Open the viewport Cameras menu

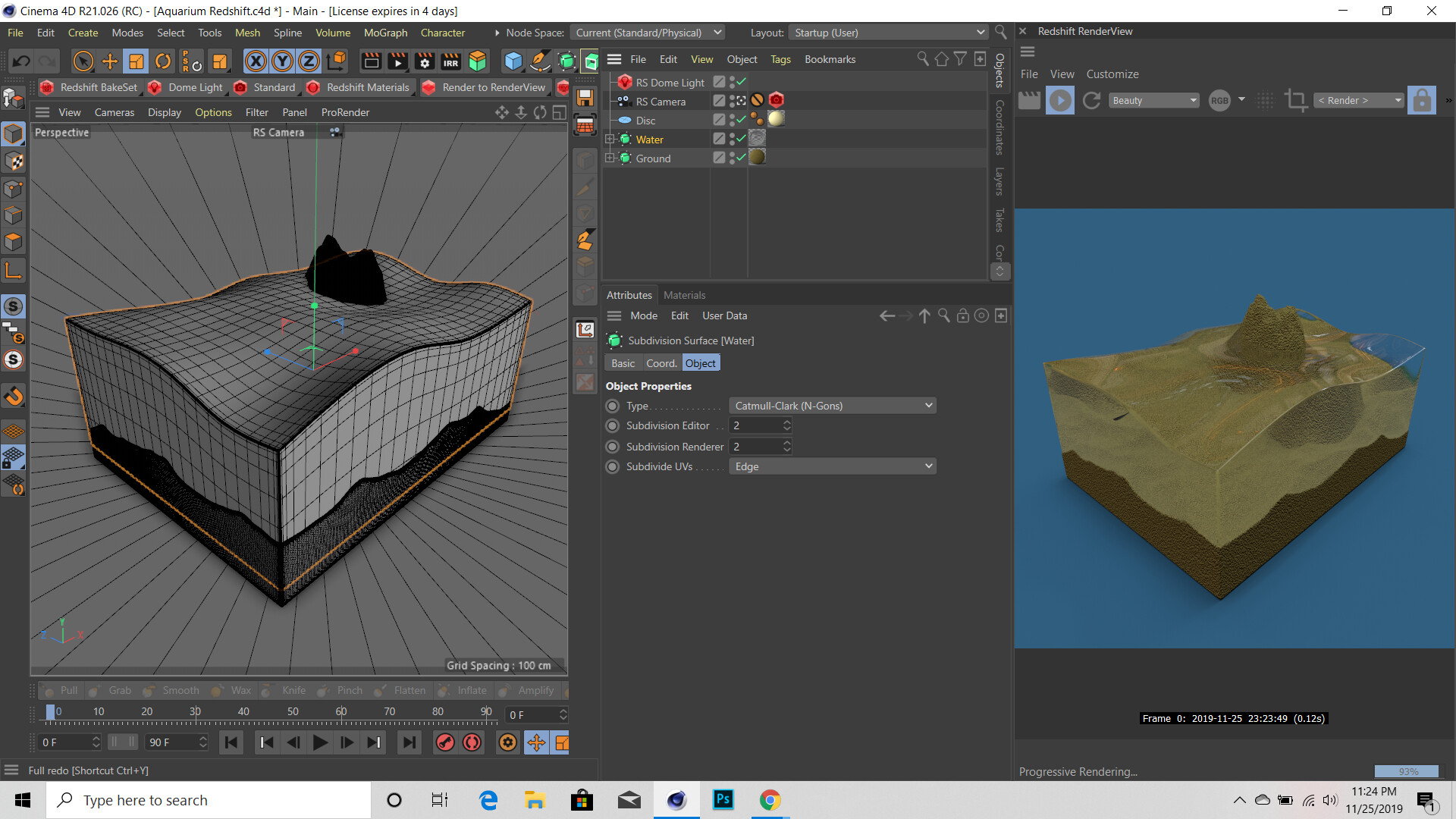pos(115,112)
